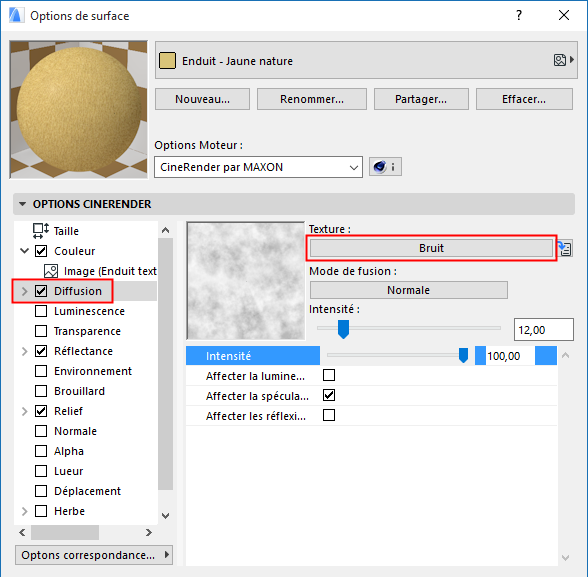Image resolution: width=588 pixels, height=577 pixels.
Task: Click the texture options icon beside Bruit
Action: coord(565,248)
